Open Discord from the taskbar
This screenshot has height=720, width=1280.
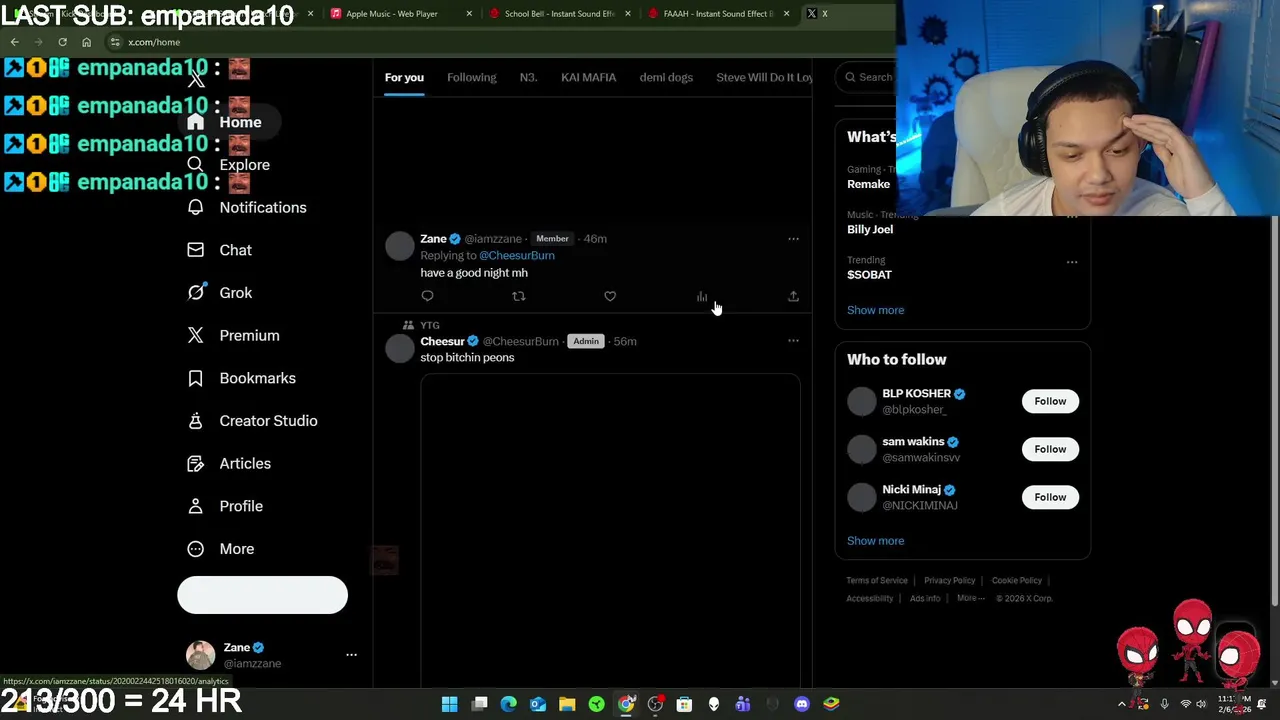[x=801, y=704]
